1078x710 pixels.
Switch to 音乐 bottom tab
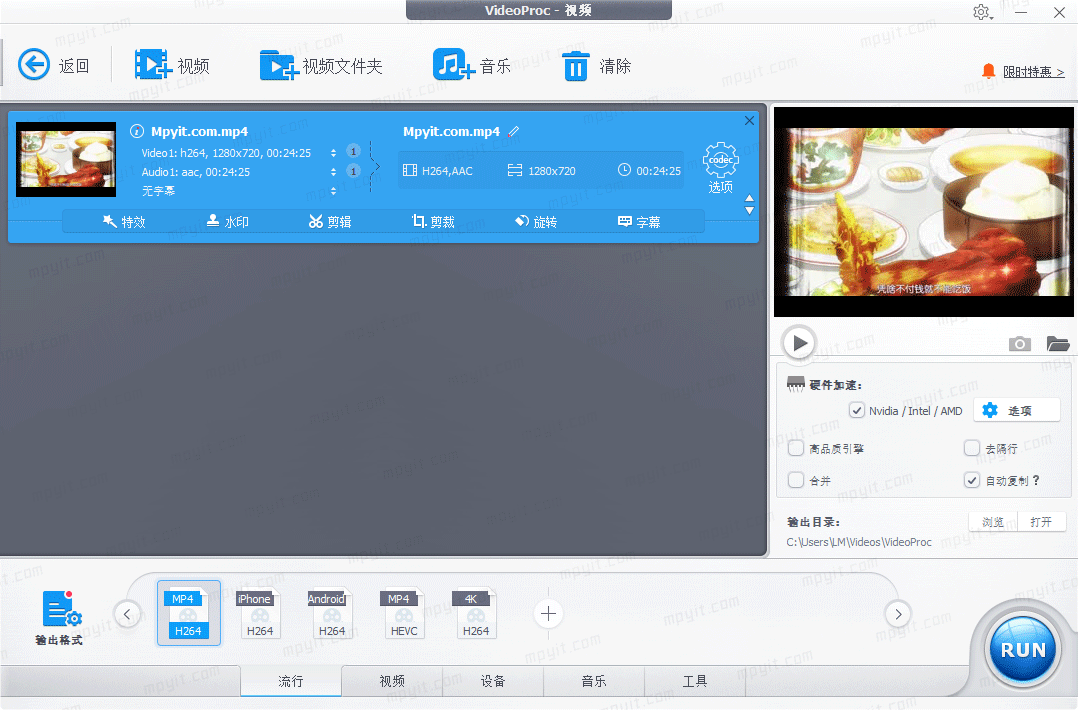coord(594,680)
